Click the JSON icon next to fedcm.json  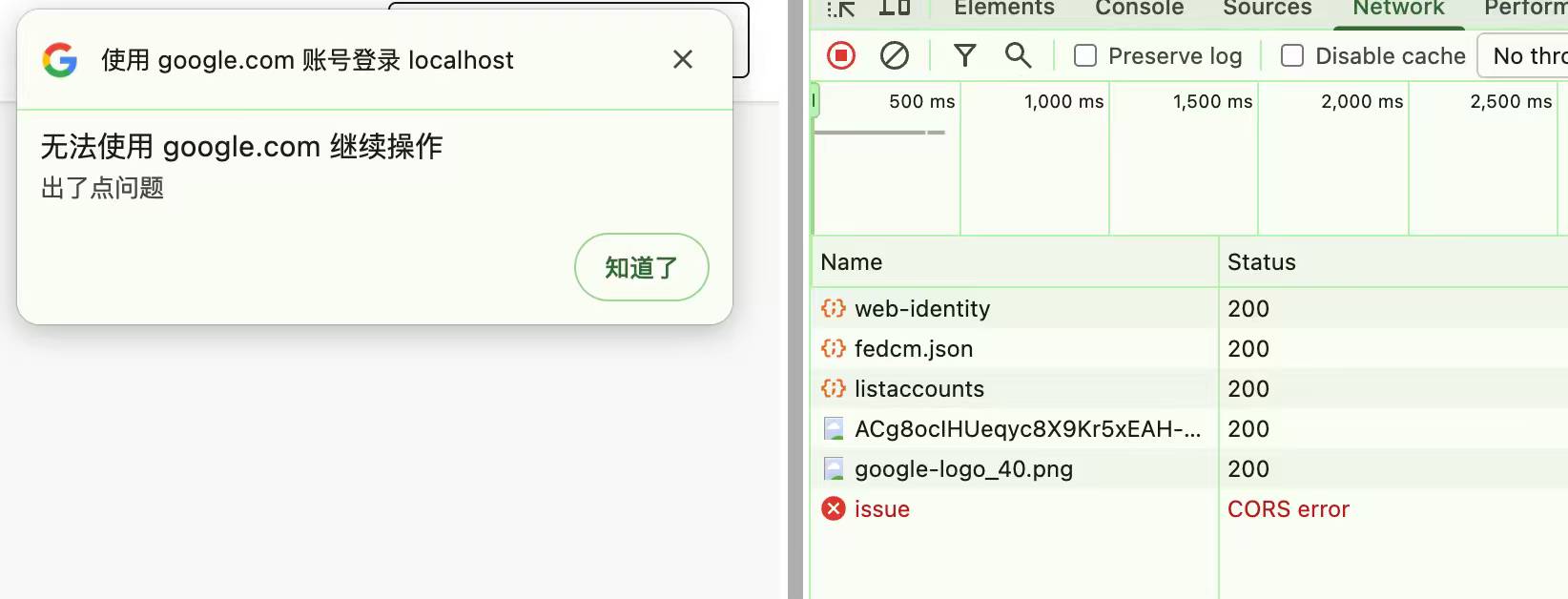coord(834,348)
